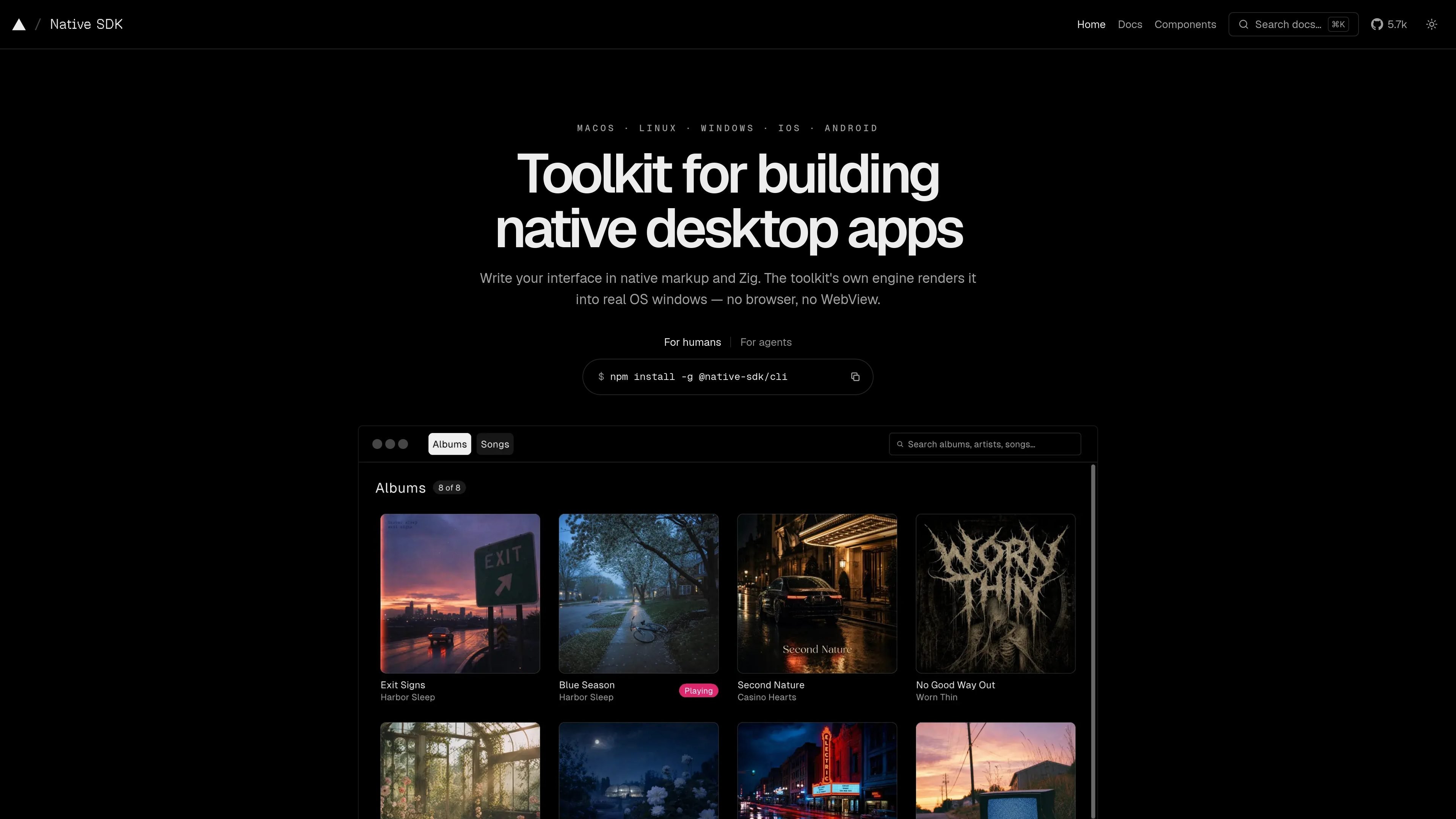Click the Albums section heading
Viewport: 1456px width, 819px height.
point(400,488)
